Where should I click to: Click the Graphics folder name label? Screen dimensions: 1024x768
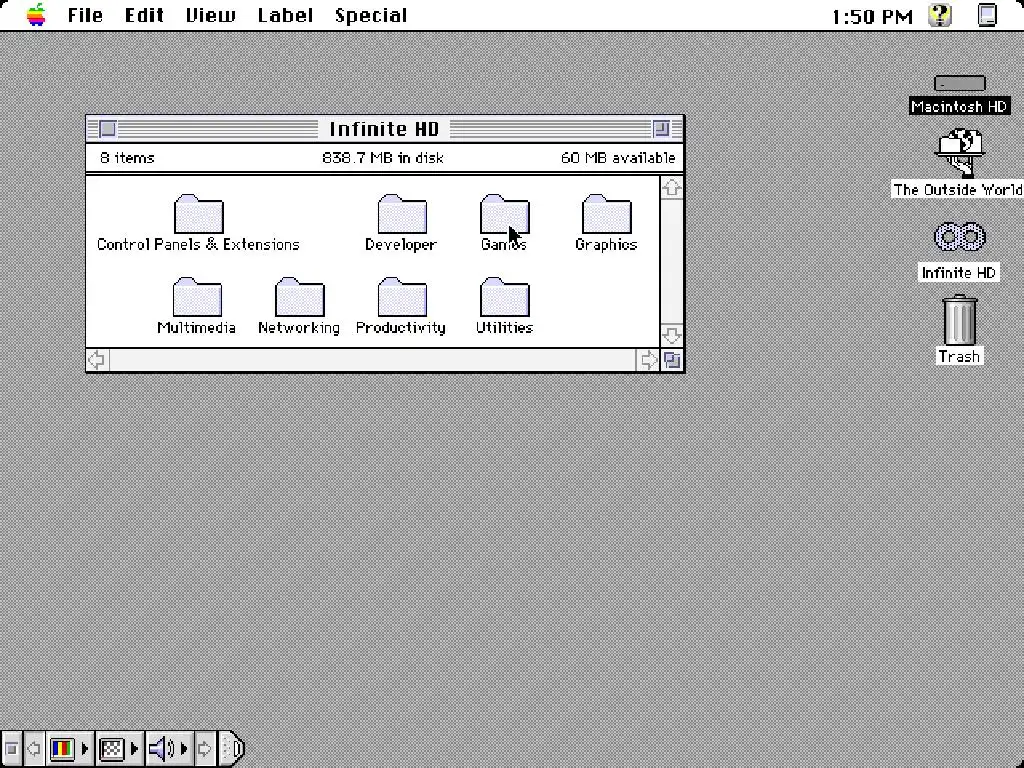pos(606,244)
